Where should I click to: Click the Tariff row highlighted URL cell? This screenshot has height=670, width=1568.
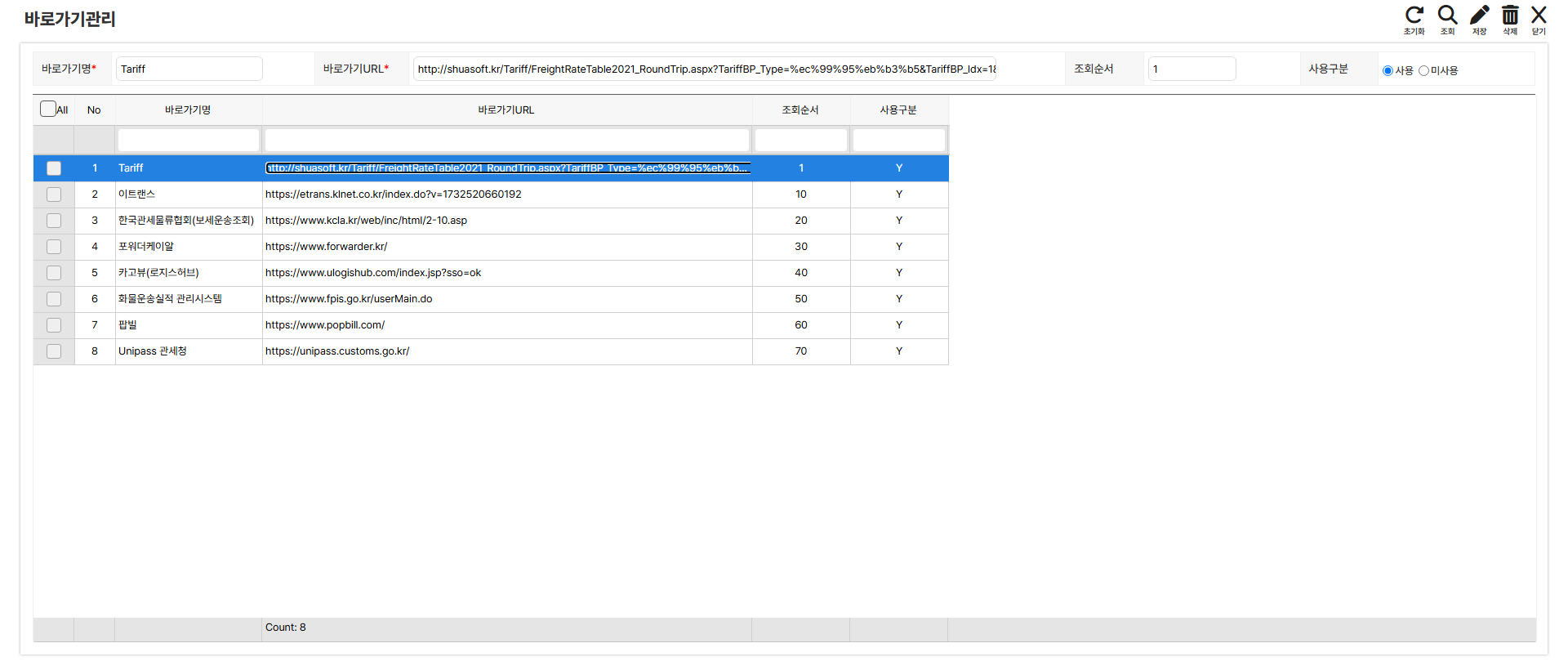507,168
